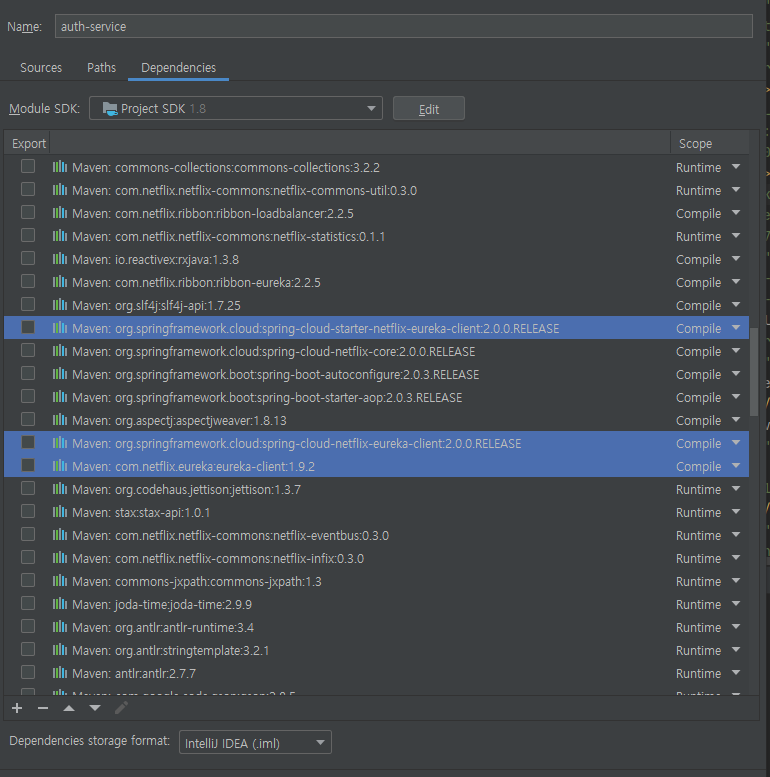Check Export box for joda-time:joda-time:2.9.9
This screenshot has height=777, width=770.
click(28, 603)
